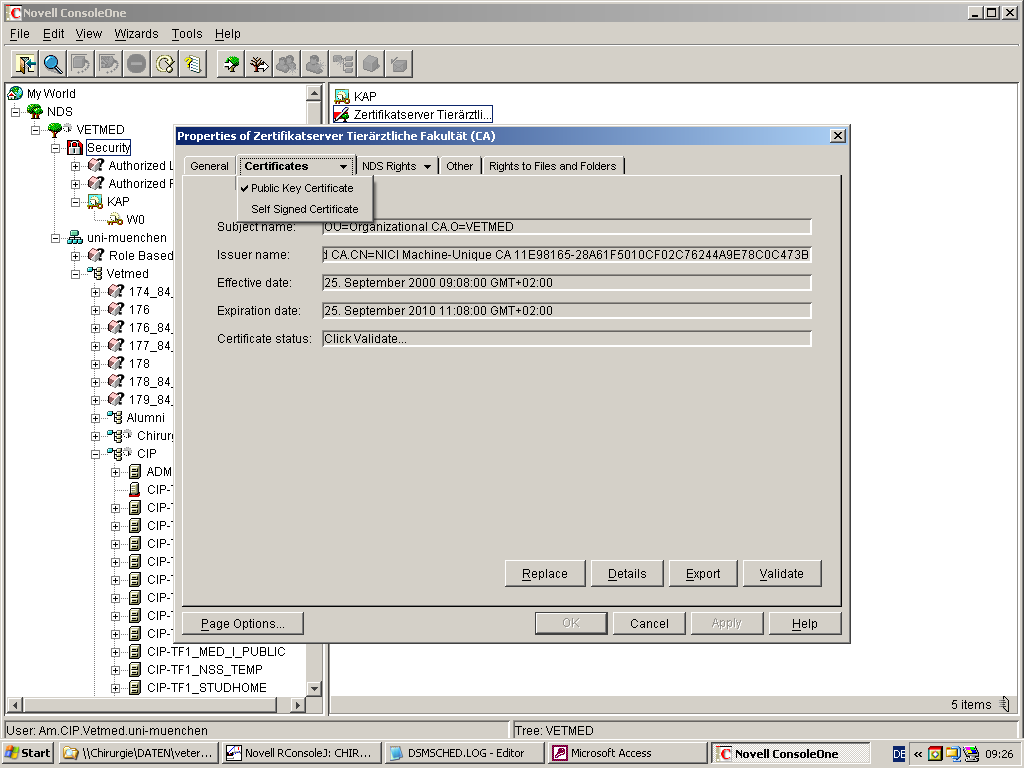Click inside the Subject name field
The height and width of the screenshot is (768, 1024).
(x=567, y=227)
